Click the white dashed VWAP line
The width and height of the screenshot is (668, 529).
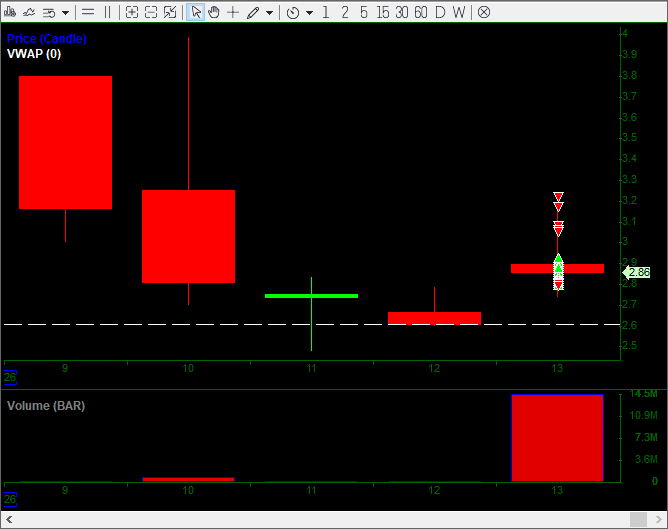[x=312, y=325]
